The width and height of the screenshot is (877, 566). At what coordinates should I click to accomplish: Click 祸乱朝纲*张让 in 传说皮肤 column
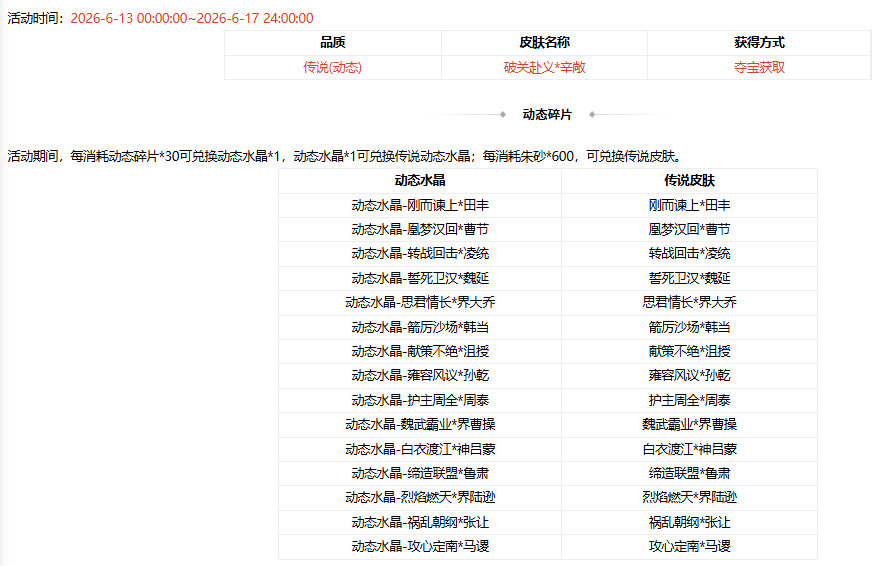pos(689,522)
